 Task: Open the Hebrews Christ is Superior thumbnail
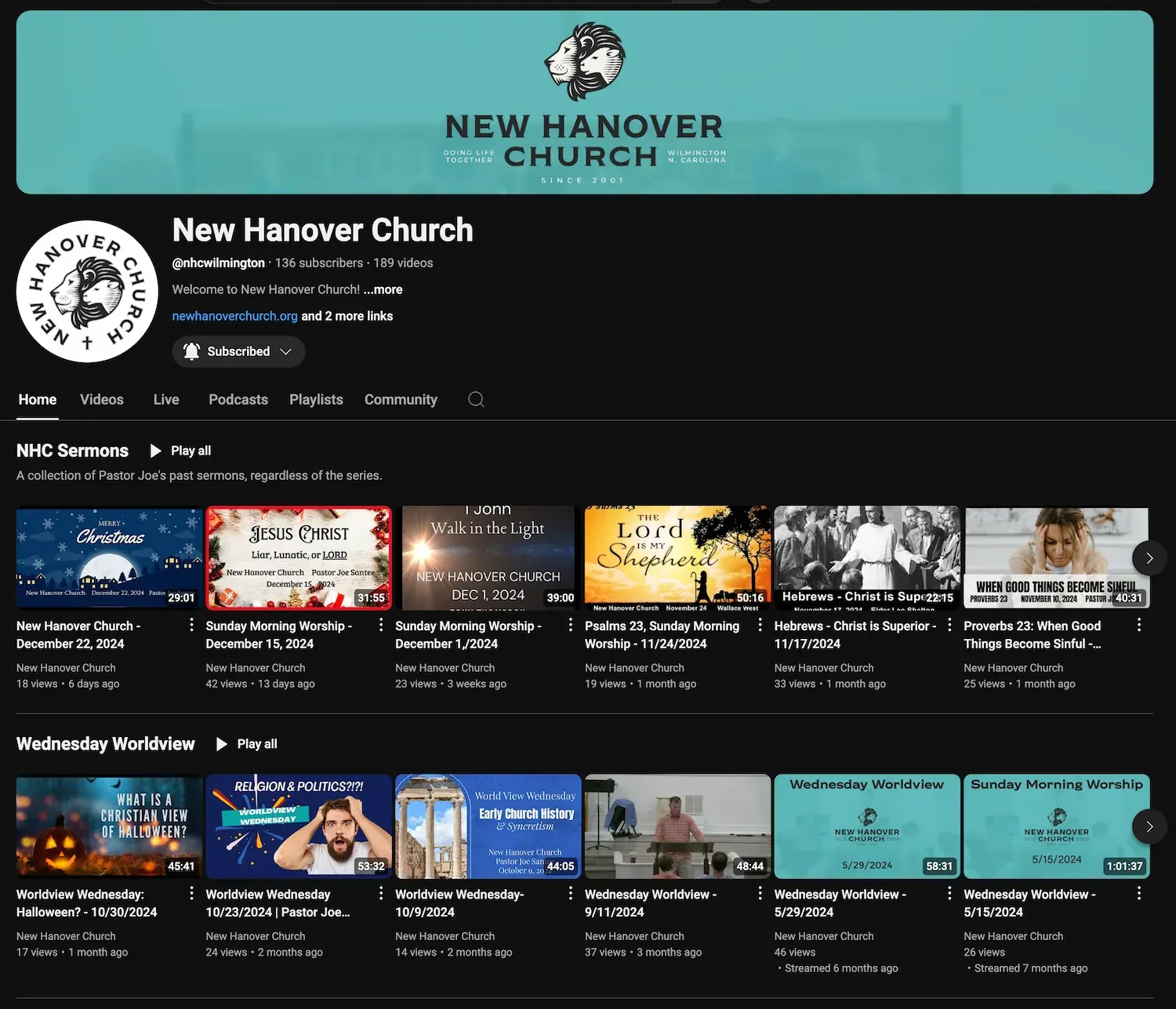tap(867, 558)
